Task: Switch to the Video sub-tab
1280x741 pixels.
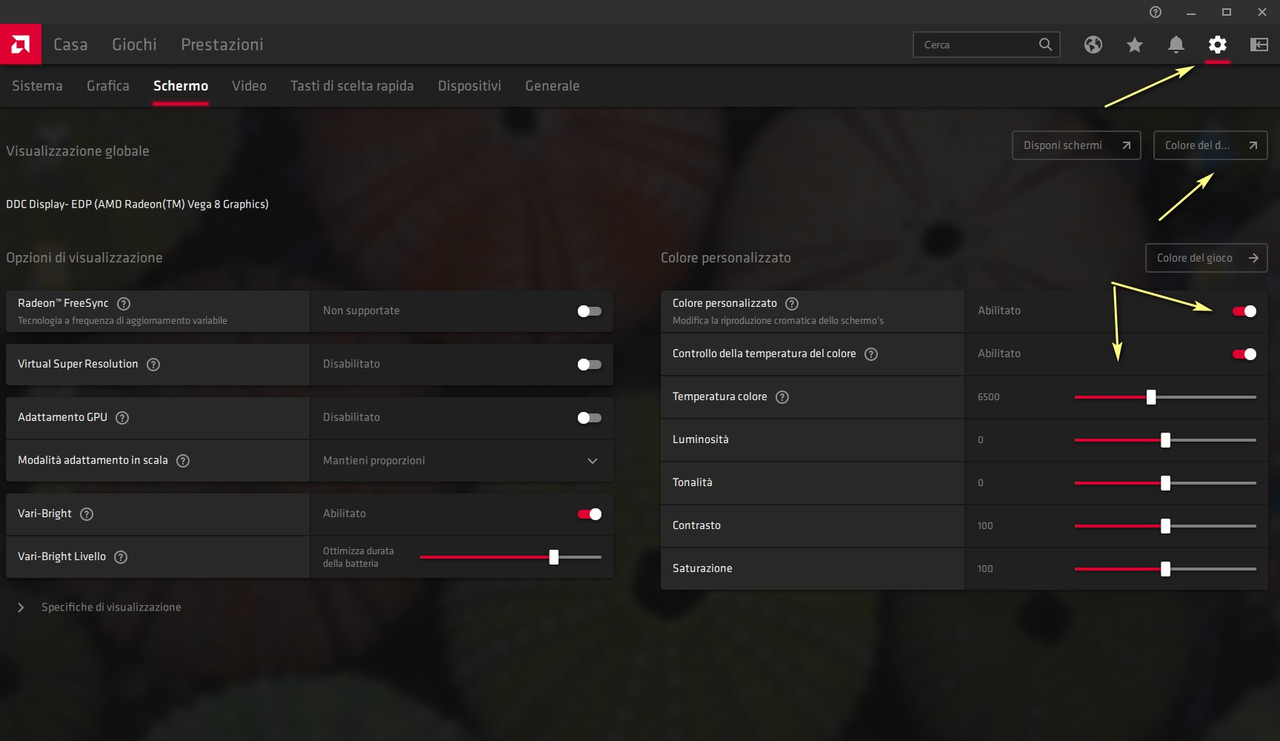Action: click(249, 86)
